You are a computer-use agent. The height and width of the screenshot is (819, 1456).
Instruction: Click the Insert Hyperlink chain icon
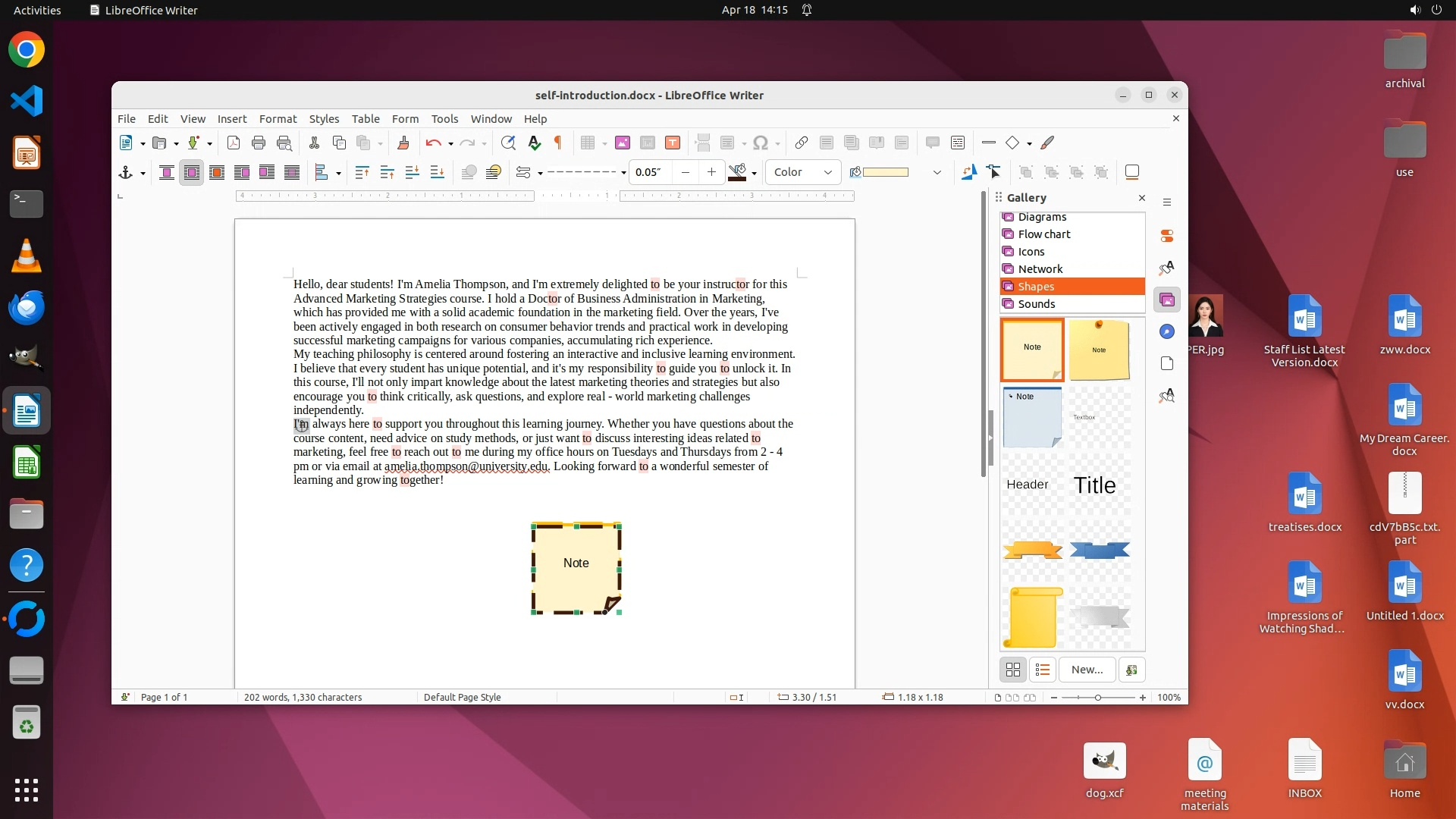click(x=802, y=143)
